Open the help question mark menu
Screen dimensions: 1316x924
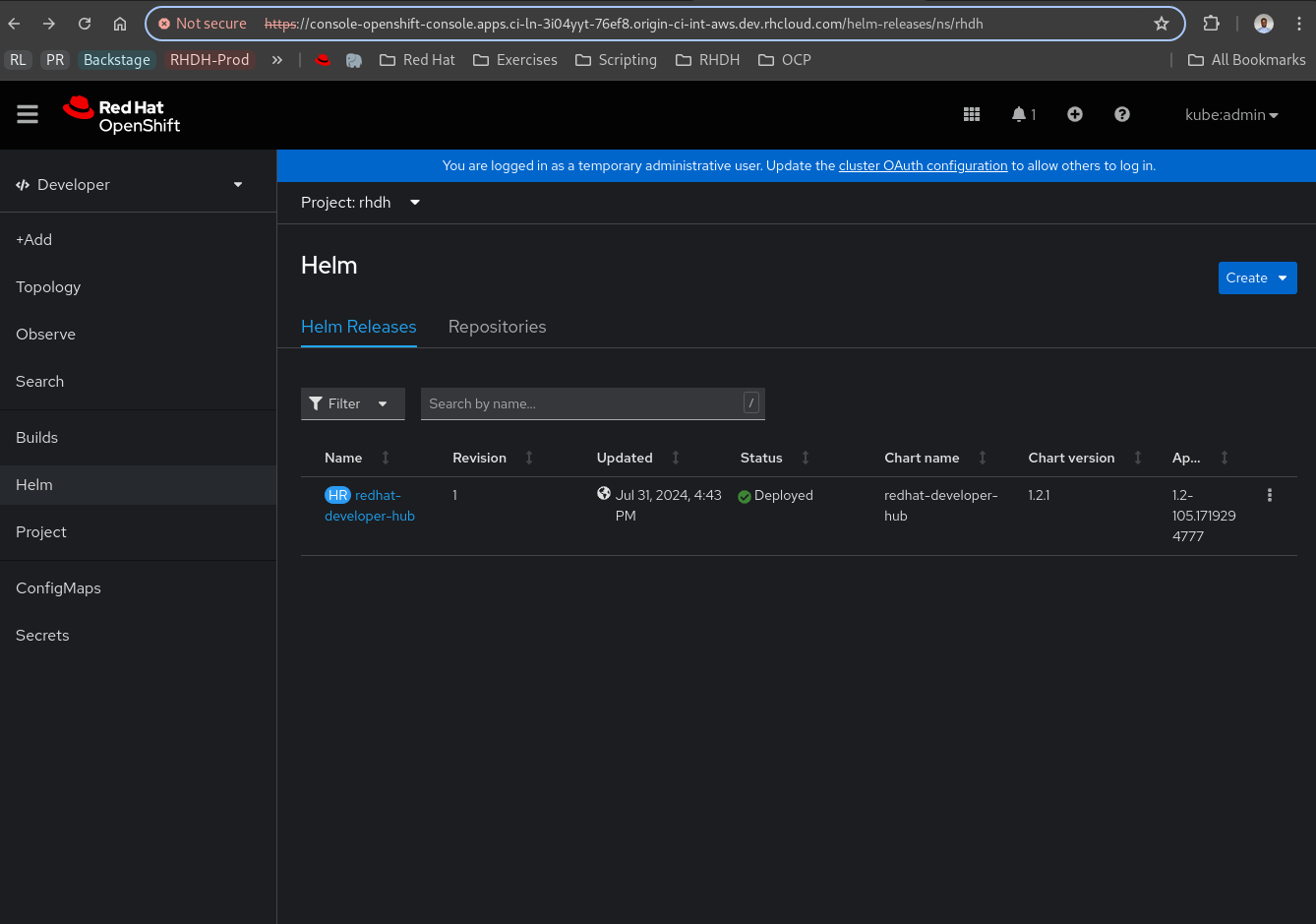pos(1122,114)
